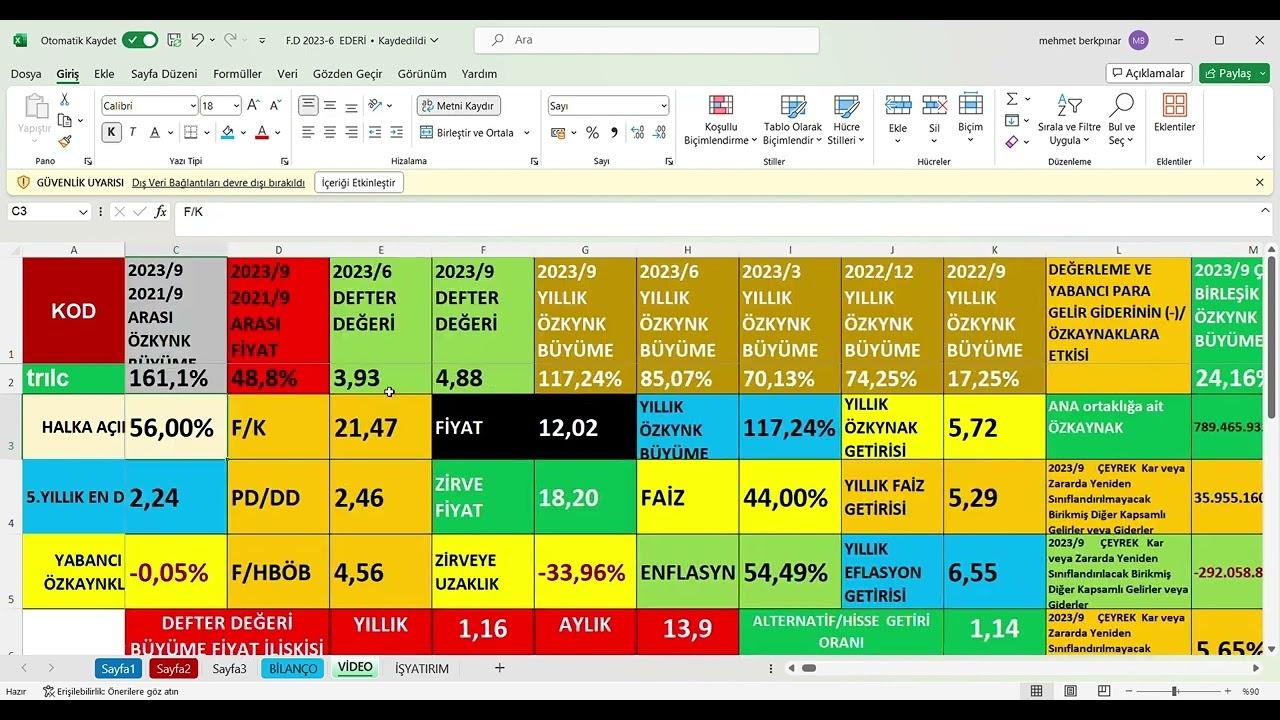
Task: Expand Birleştir ve Ortala dropdown arrow
Action: (x=527, y=133)
